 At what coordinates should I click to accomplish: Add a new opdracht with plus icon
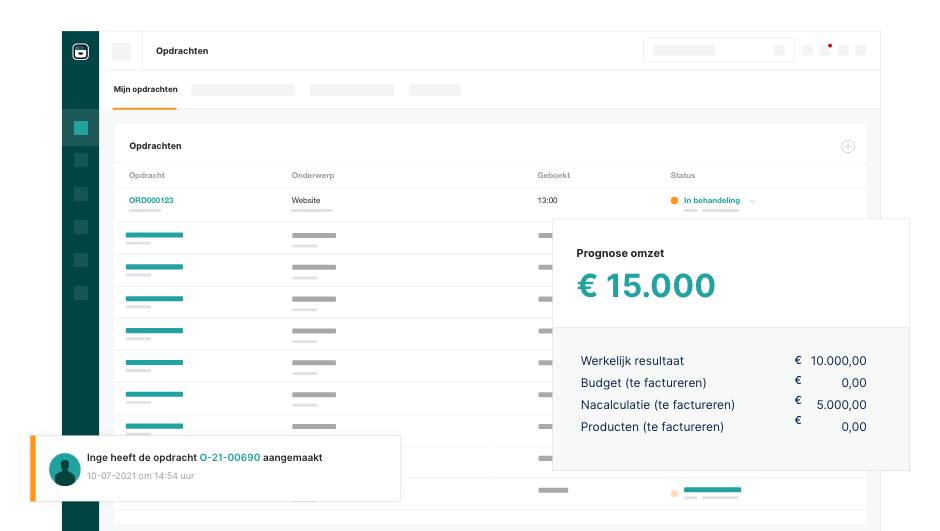848,147
